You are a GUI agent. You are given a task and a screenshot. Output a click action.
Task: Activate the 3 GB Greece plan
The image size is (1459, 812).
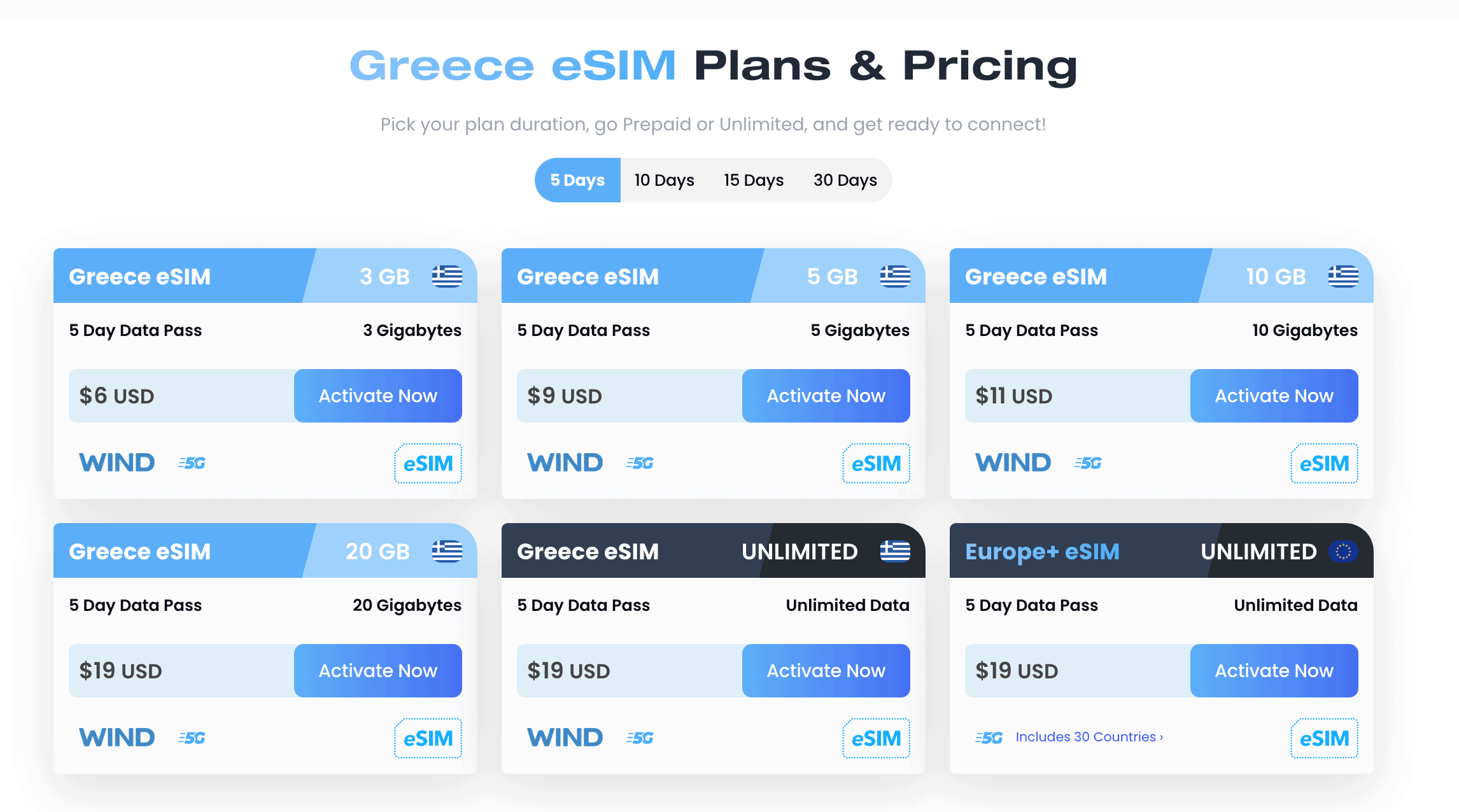pos(377,395)
